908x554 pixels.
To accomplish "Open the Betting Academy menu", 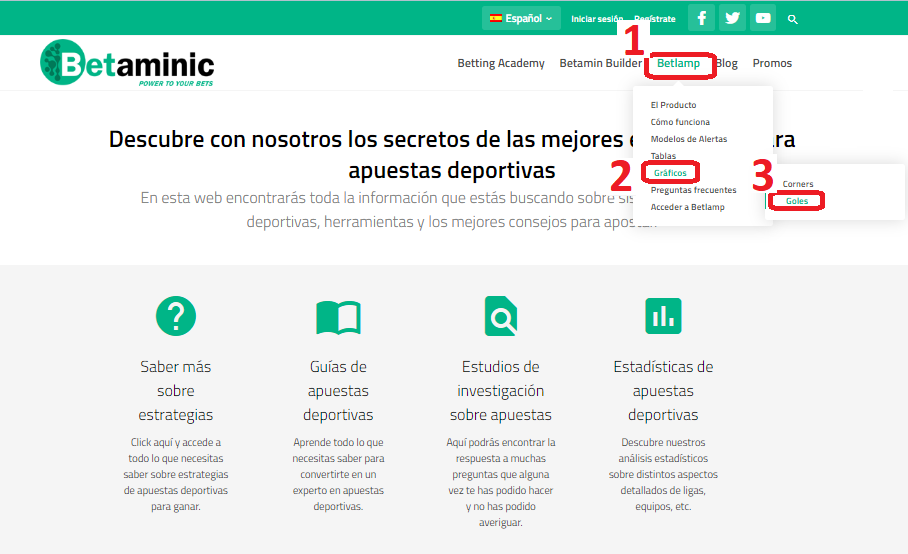I will coord(501,63).
